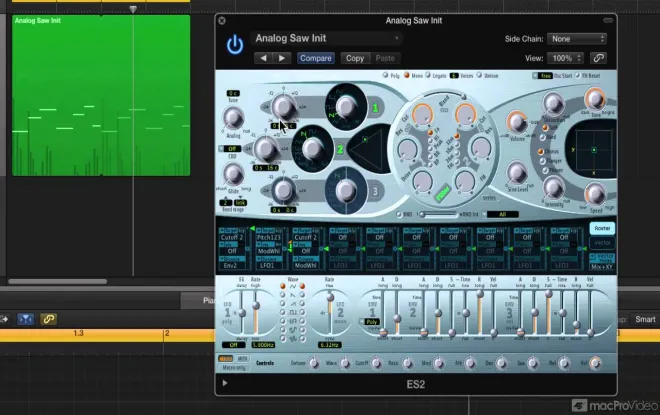Click the green Filter button
The image size is (660, 415).
[x=442, y=193]
